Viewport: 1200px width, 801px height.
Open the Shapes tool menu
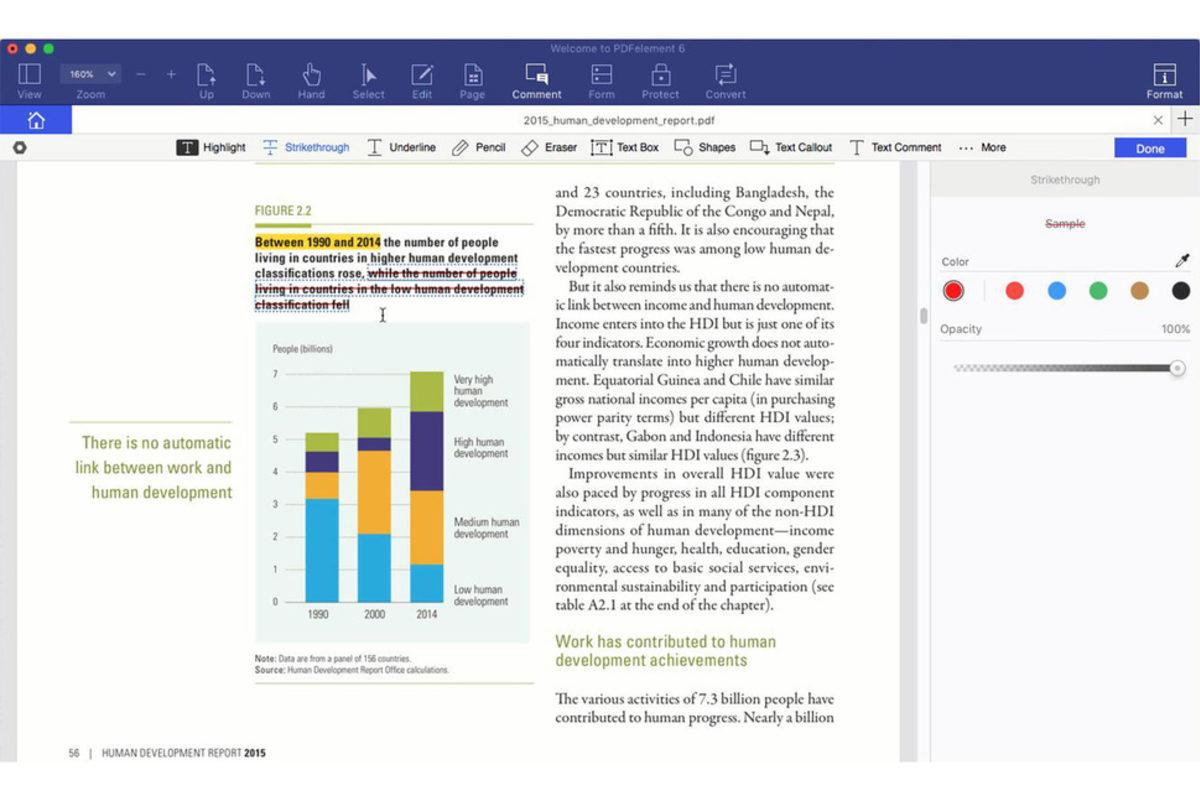tap(704, 147)
